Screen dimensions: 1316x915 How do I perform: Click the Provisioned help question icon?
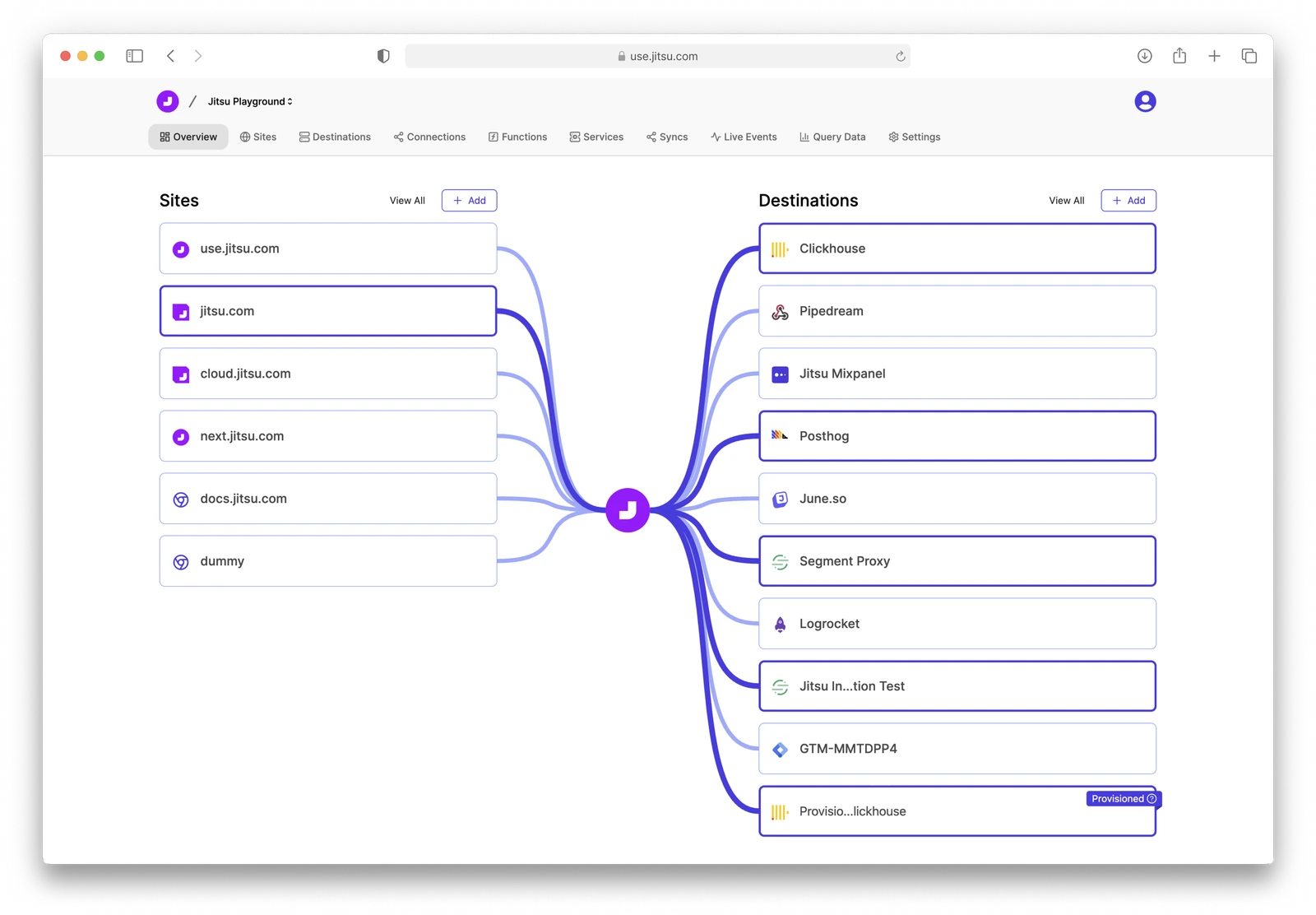point(1151,799)
